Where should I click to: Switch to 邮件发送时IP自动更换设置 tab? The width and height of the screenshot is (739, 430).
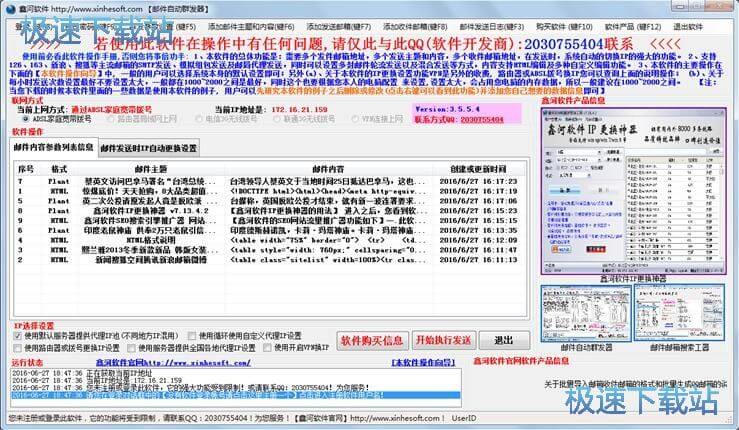(x=148, y=148)
